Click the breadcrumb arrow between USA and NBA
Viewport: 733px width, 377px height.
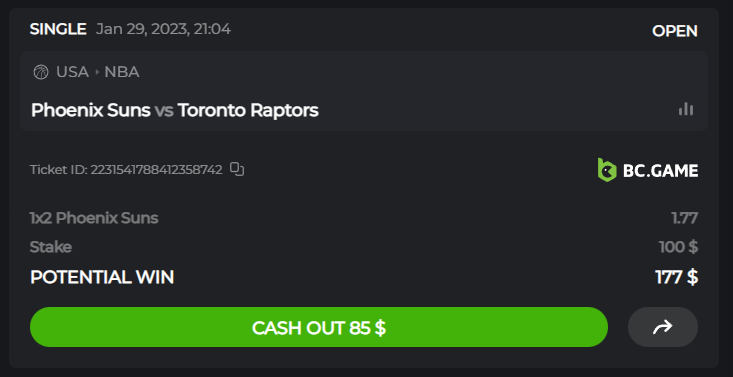(97, 72)
